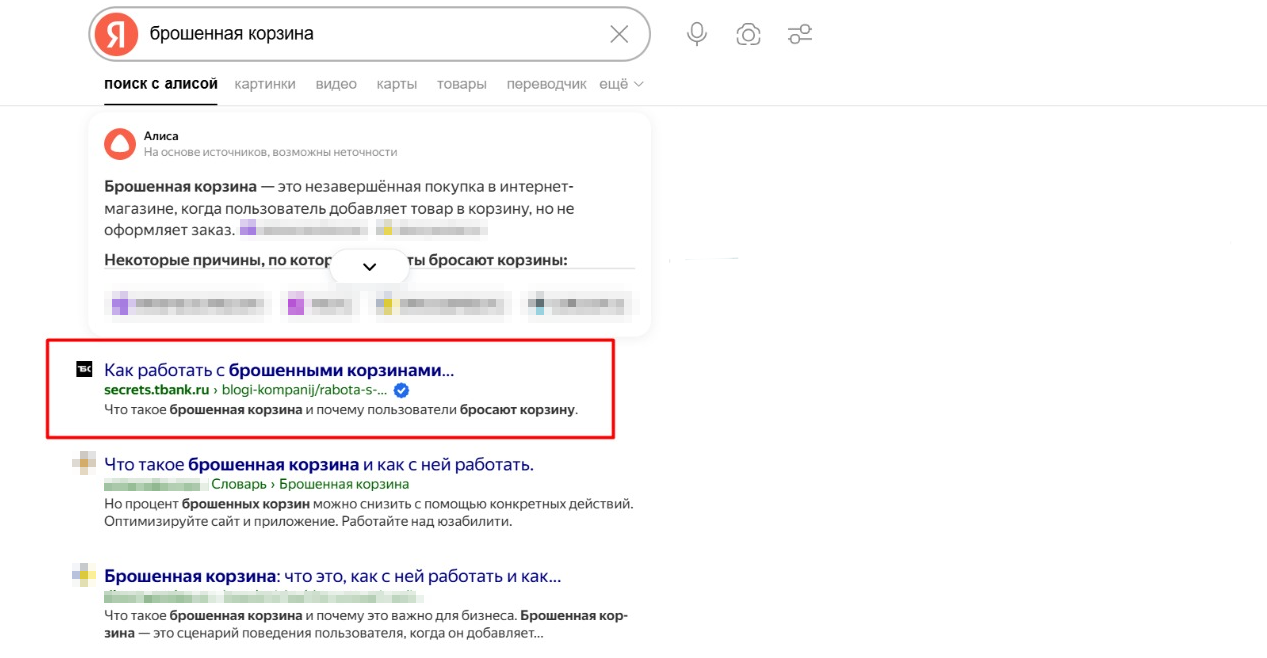
Task: Switch to the «картинки» tab
Action: 265,84
